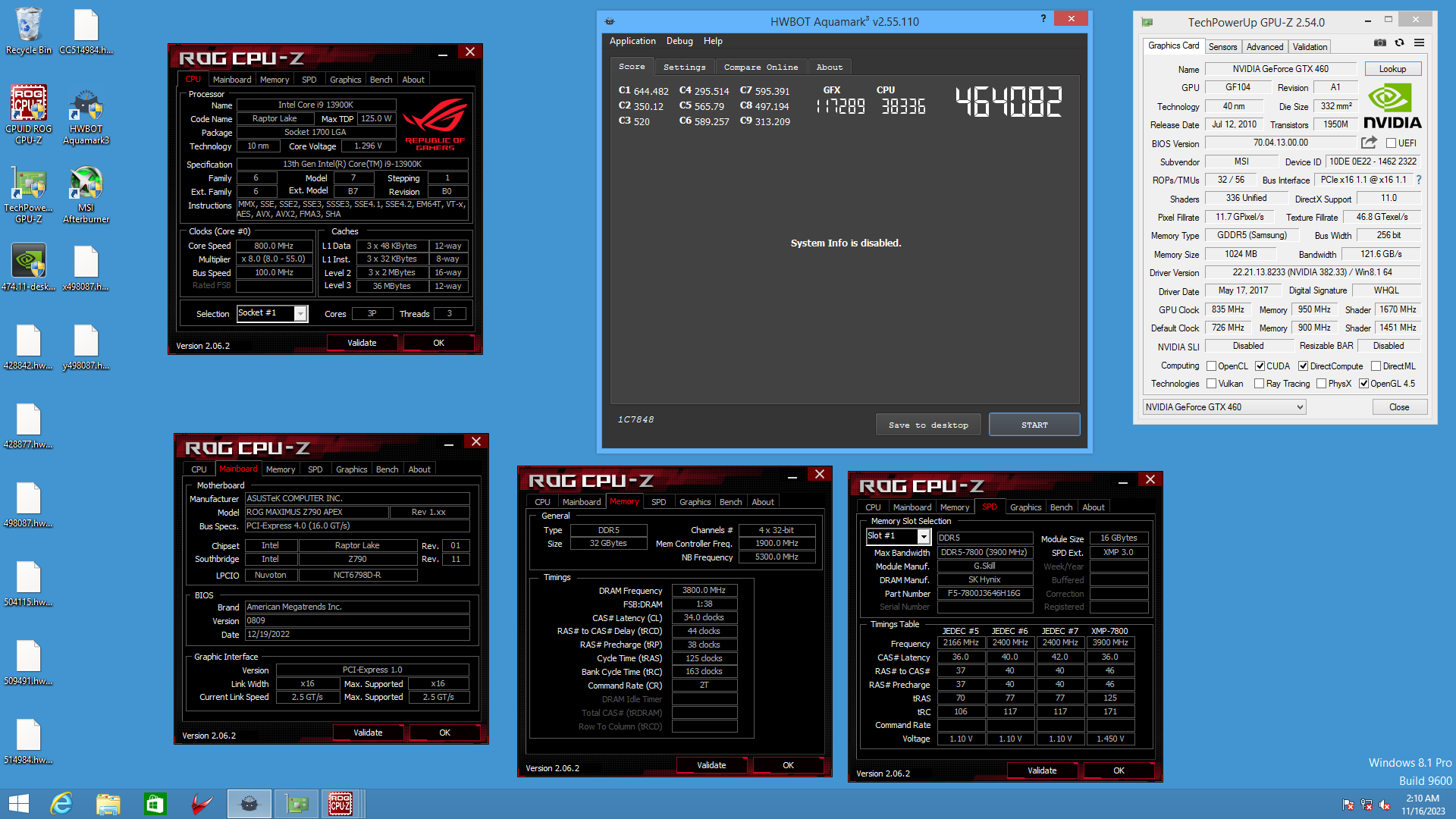The image size is (1456, 819).
Task: Click the DRAM Frequency 3800.0 MHz field
Action: tap(704, 590)
